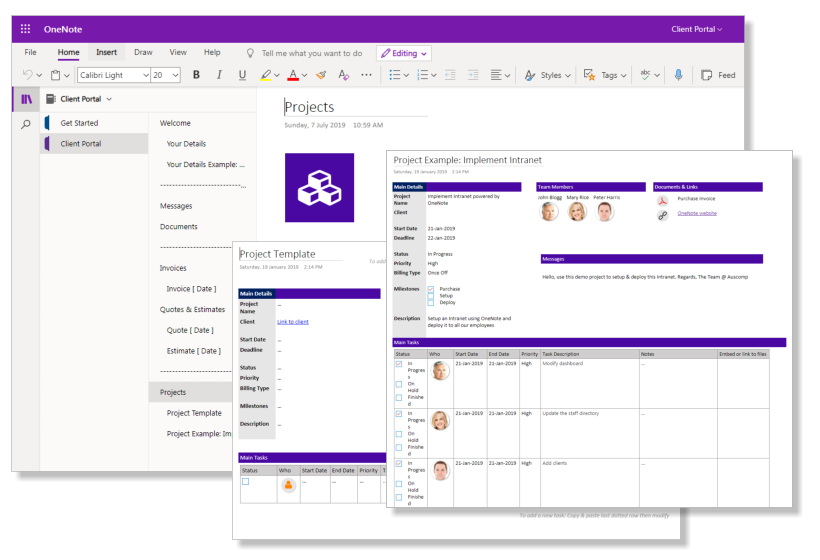Click the numbered list icon

pos(423,75)
